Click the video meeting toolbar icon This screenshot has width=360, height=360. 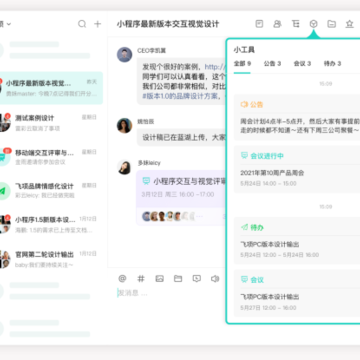click(x=197, y=278)
